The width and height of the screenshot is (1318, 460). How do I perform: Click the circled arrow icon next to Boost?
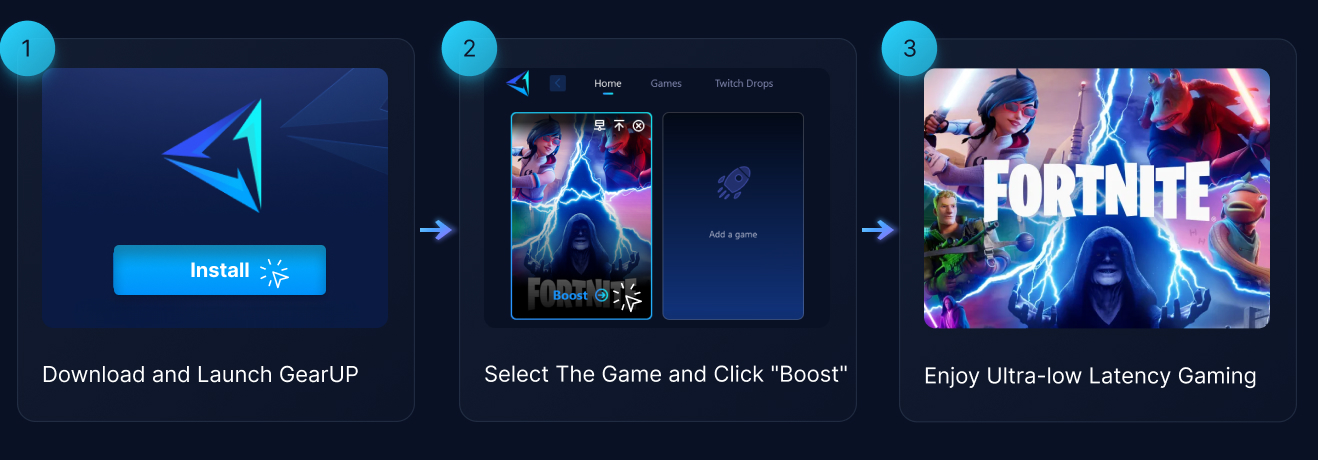coord(601,296)
